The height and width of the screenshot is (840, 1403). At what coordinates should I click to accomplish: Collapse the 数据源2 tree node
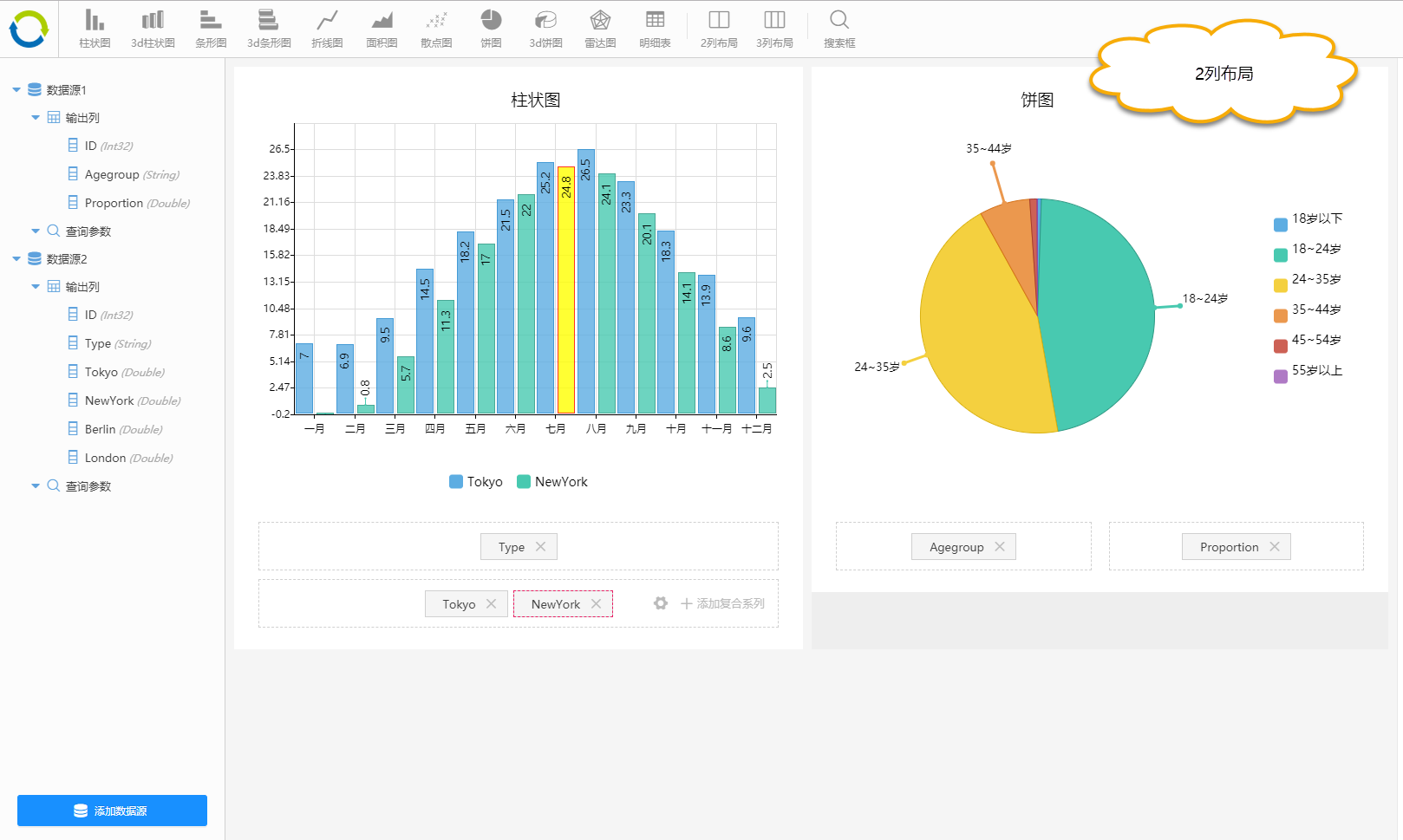point(16,258)
